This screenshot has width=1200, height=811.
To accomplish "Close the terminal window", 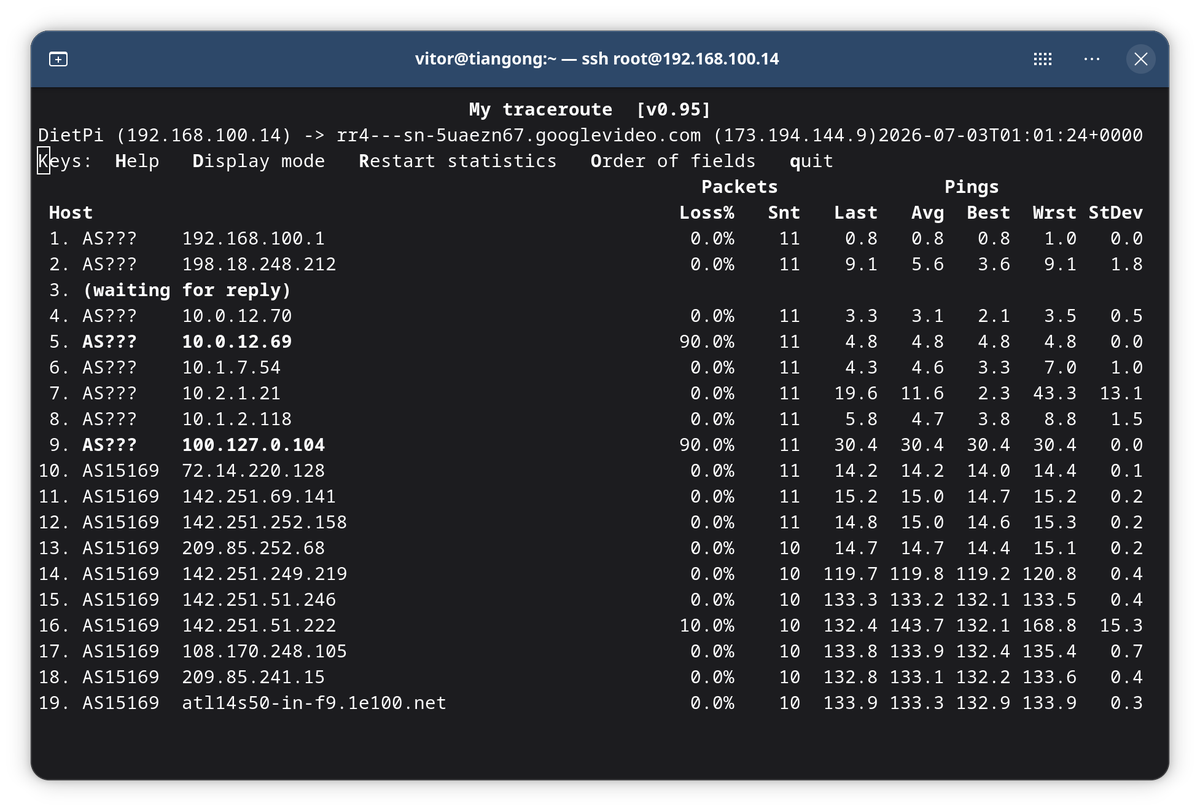I will point(1141,59).
